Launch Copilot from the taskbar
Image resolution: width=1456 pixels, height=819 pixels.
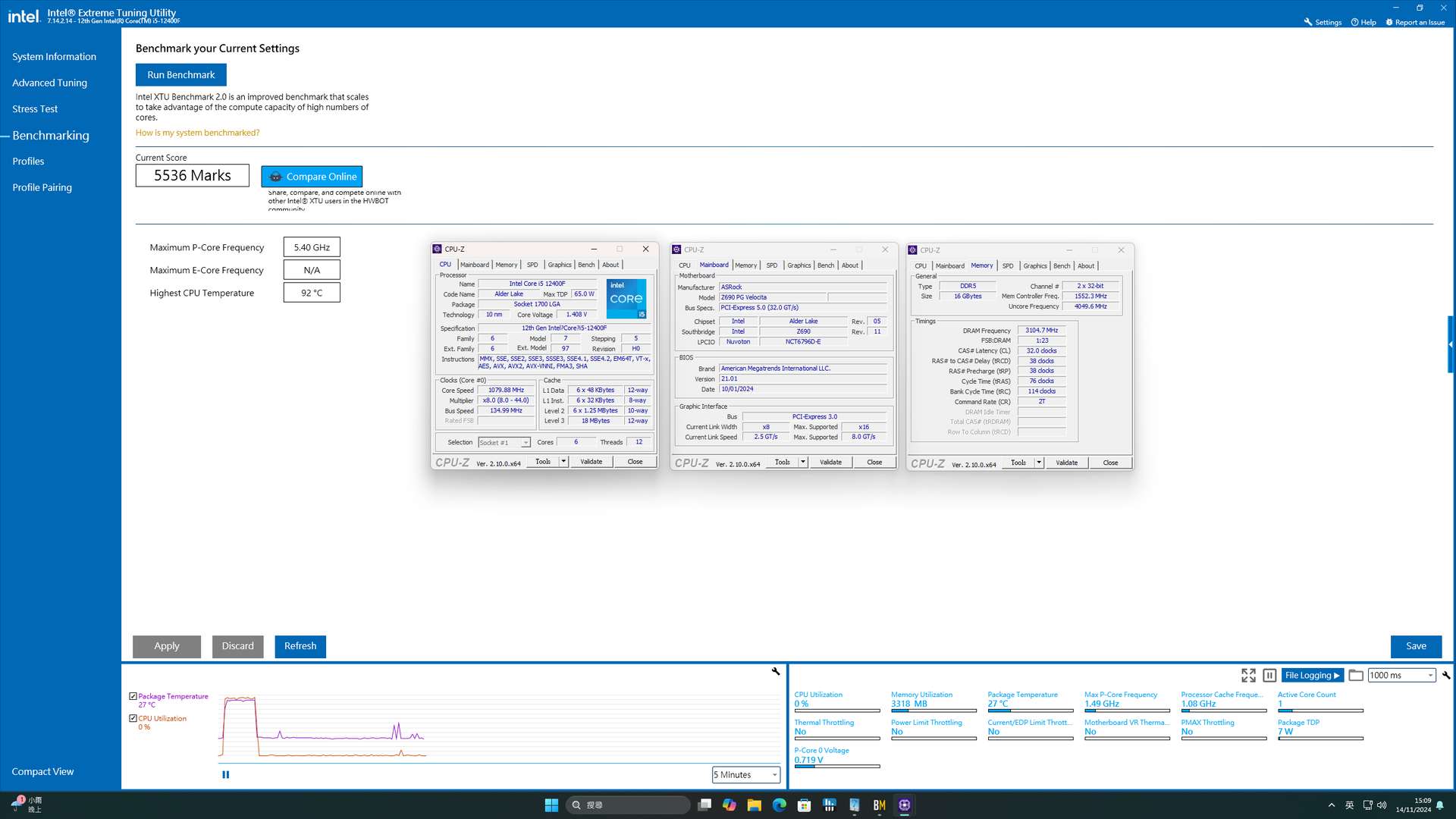[x=730, y=805]
